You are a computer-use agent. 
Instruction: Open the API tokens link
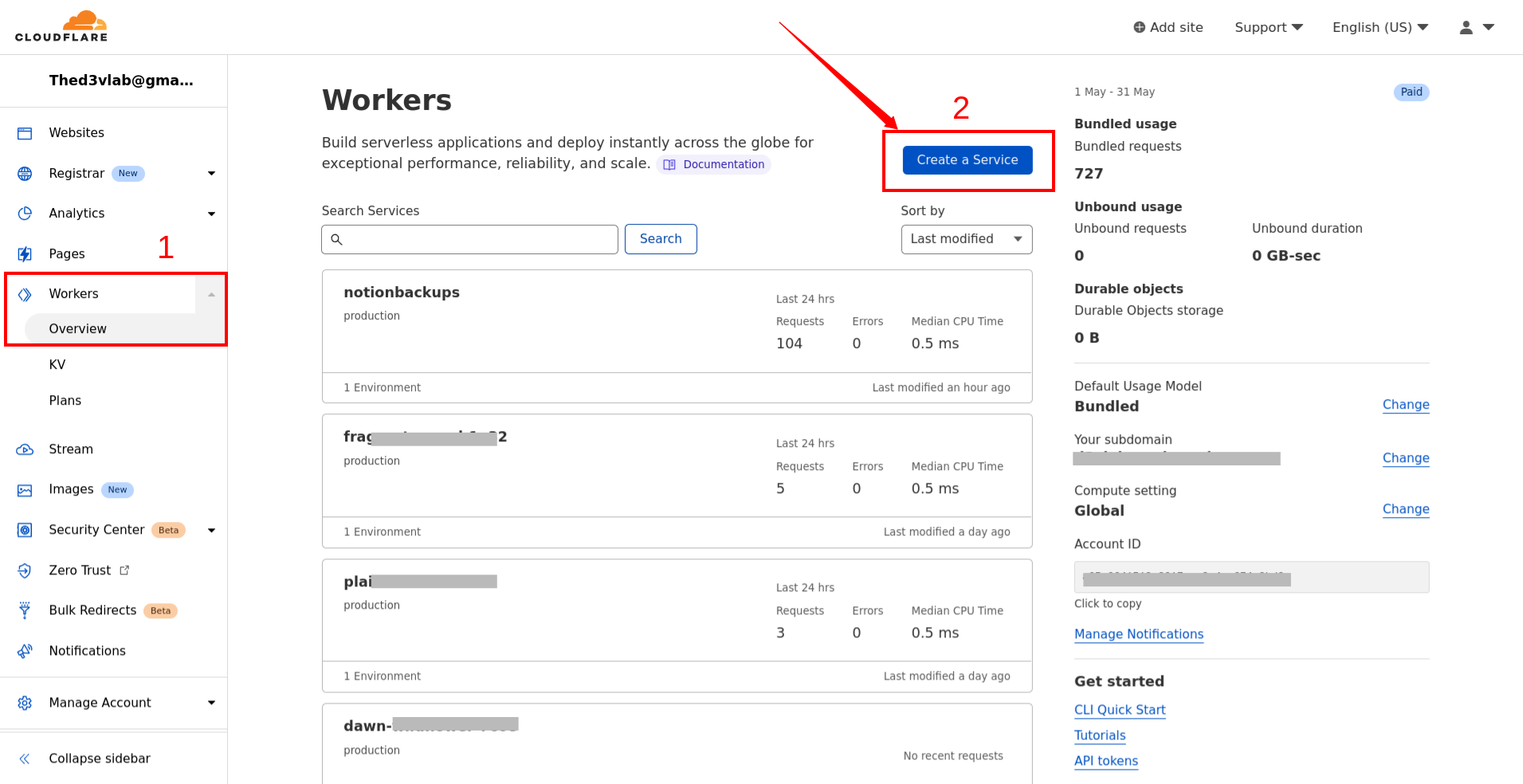pyautogui.click(x=1106, y=761)
